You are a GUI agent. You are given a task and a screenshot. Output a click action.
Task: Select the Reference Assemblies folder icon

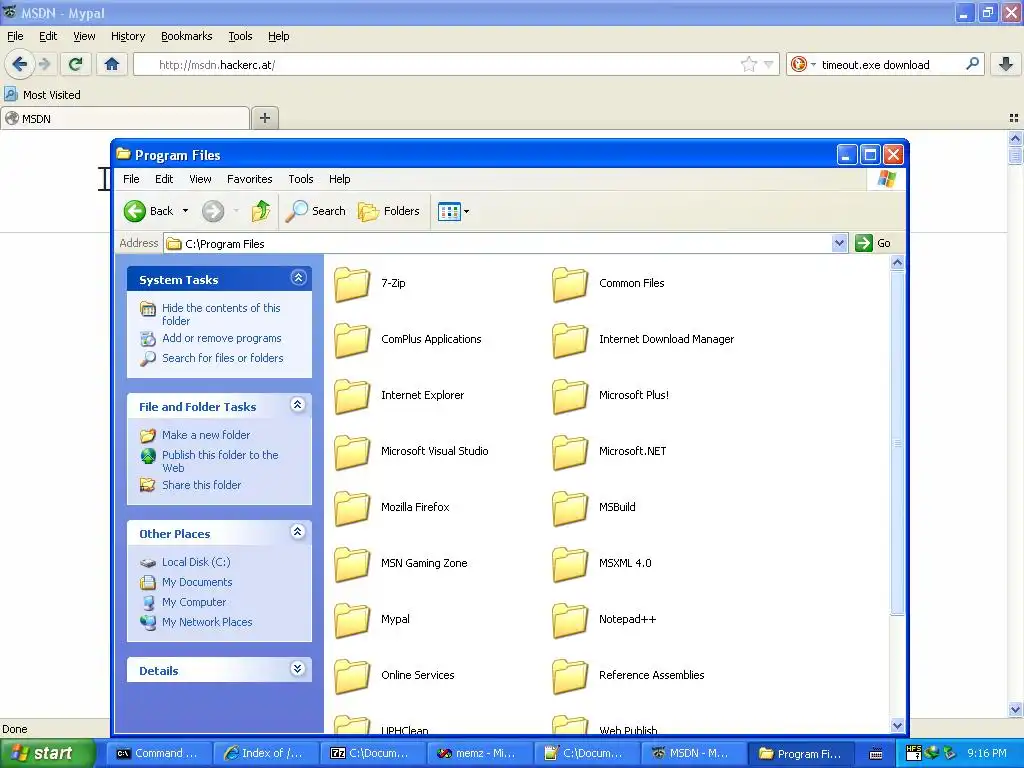[x=570, y=675]
